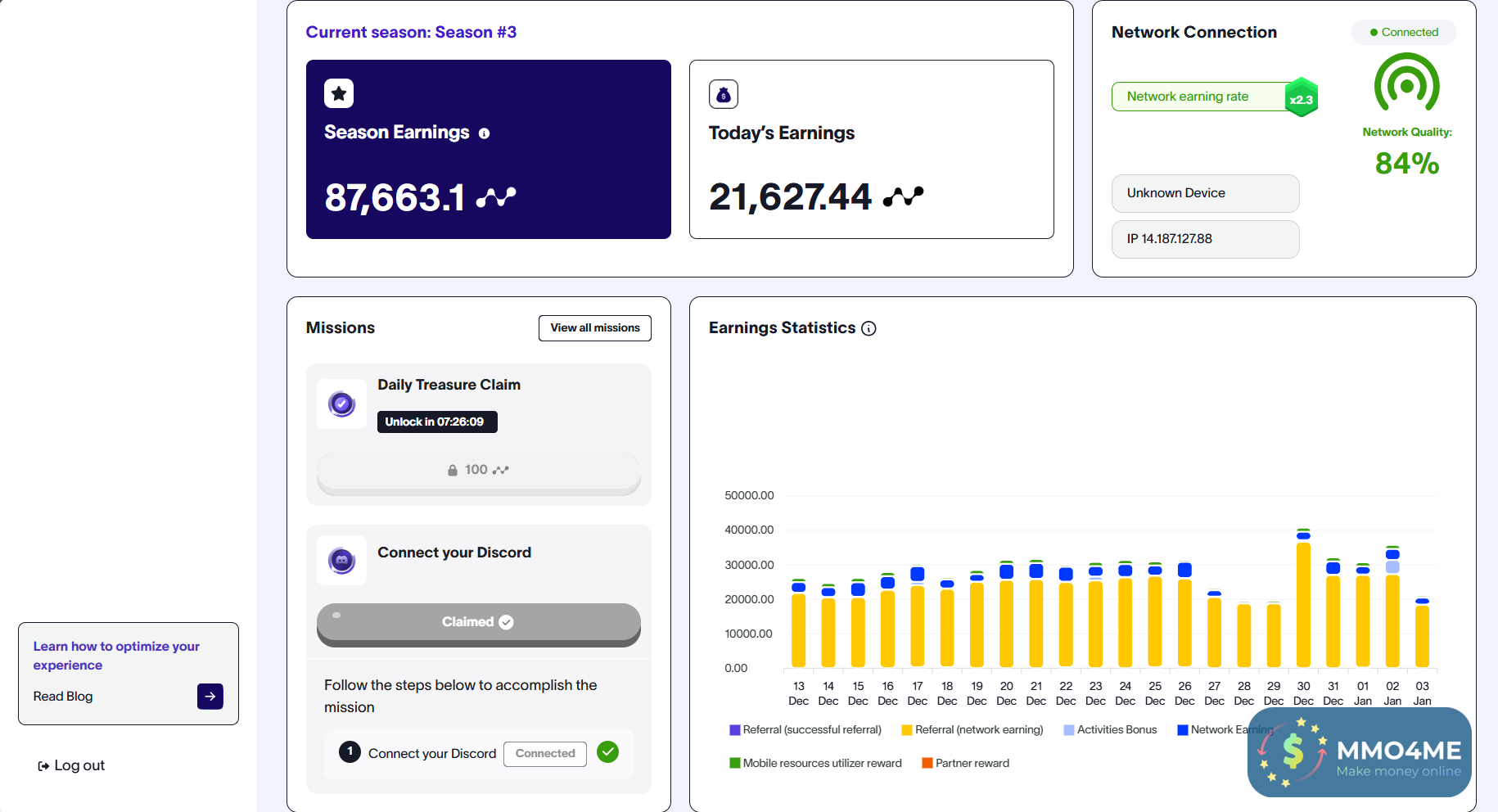Screen dimensions: 1498x812
Task: Click the Season Earnings info icon
Action: coord(484,133)
